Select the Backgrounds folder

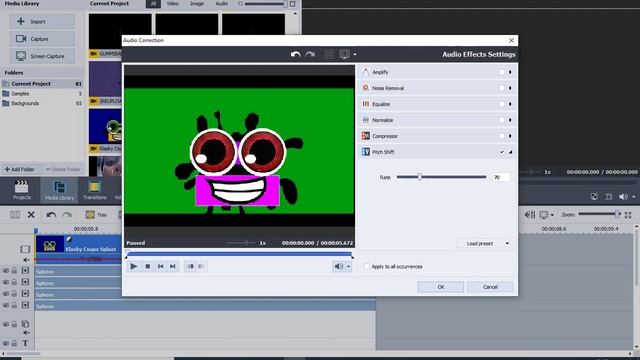click(x=42, y=103)
